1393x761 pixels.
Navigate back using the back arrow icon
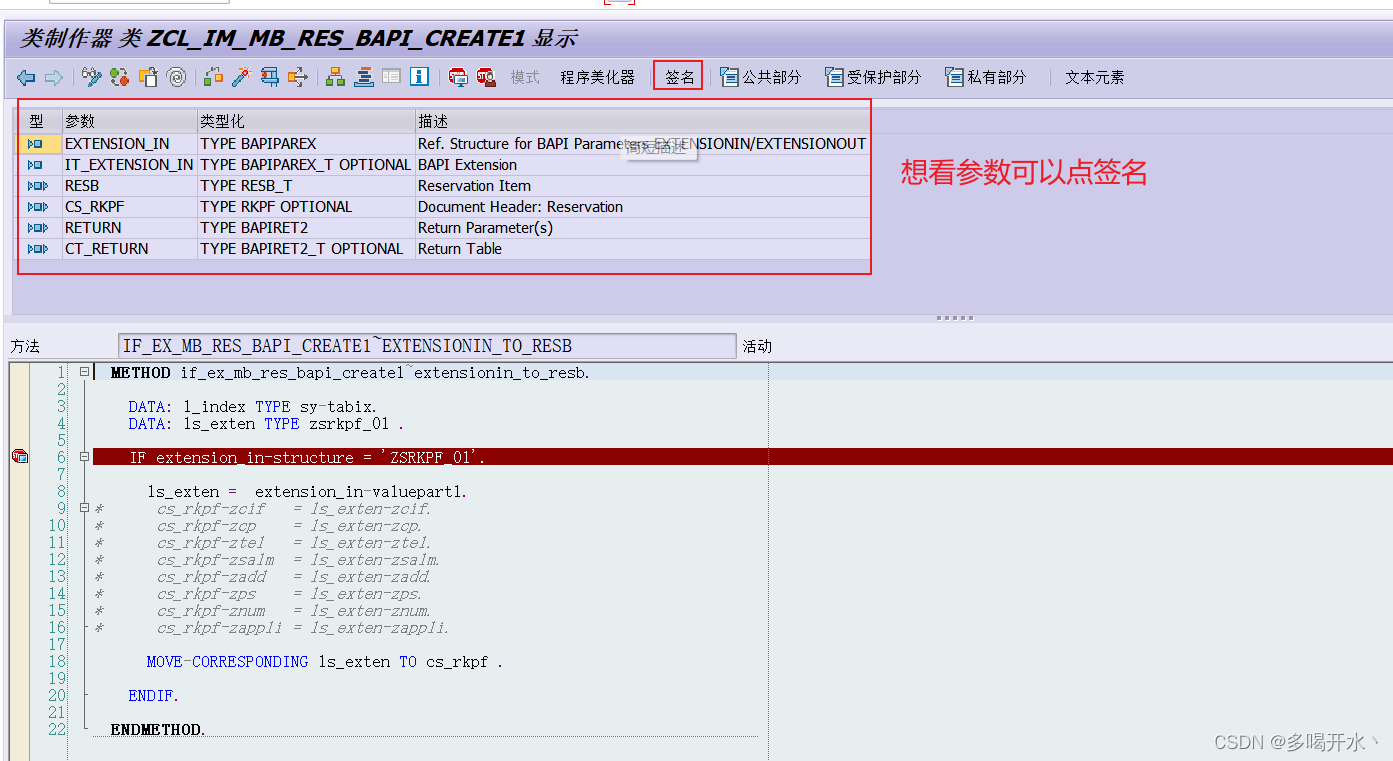coord(25,77)
